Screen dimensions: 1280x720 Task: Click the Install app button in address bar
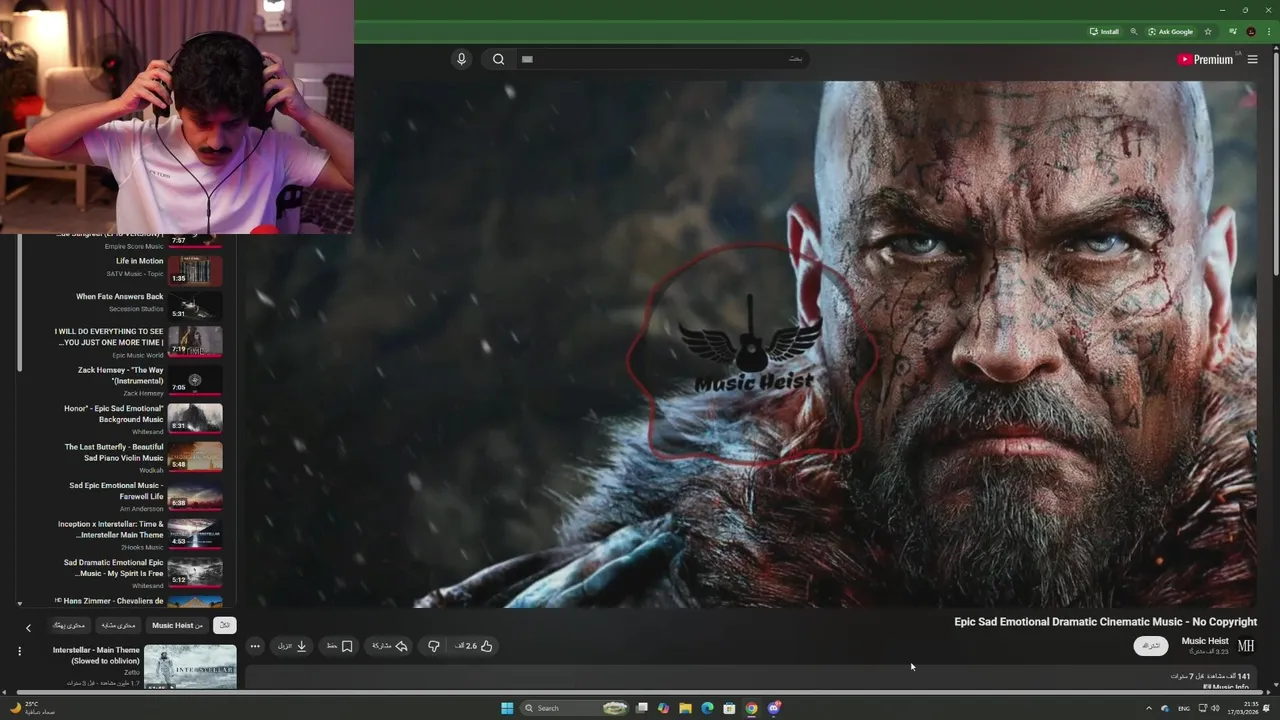[1104, 32]
